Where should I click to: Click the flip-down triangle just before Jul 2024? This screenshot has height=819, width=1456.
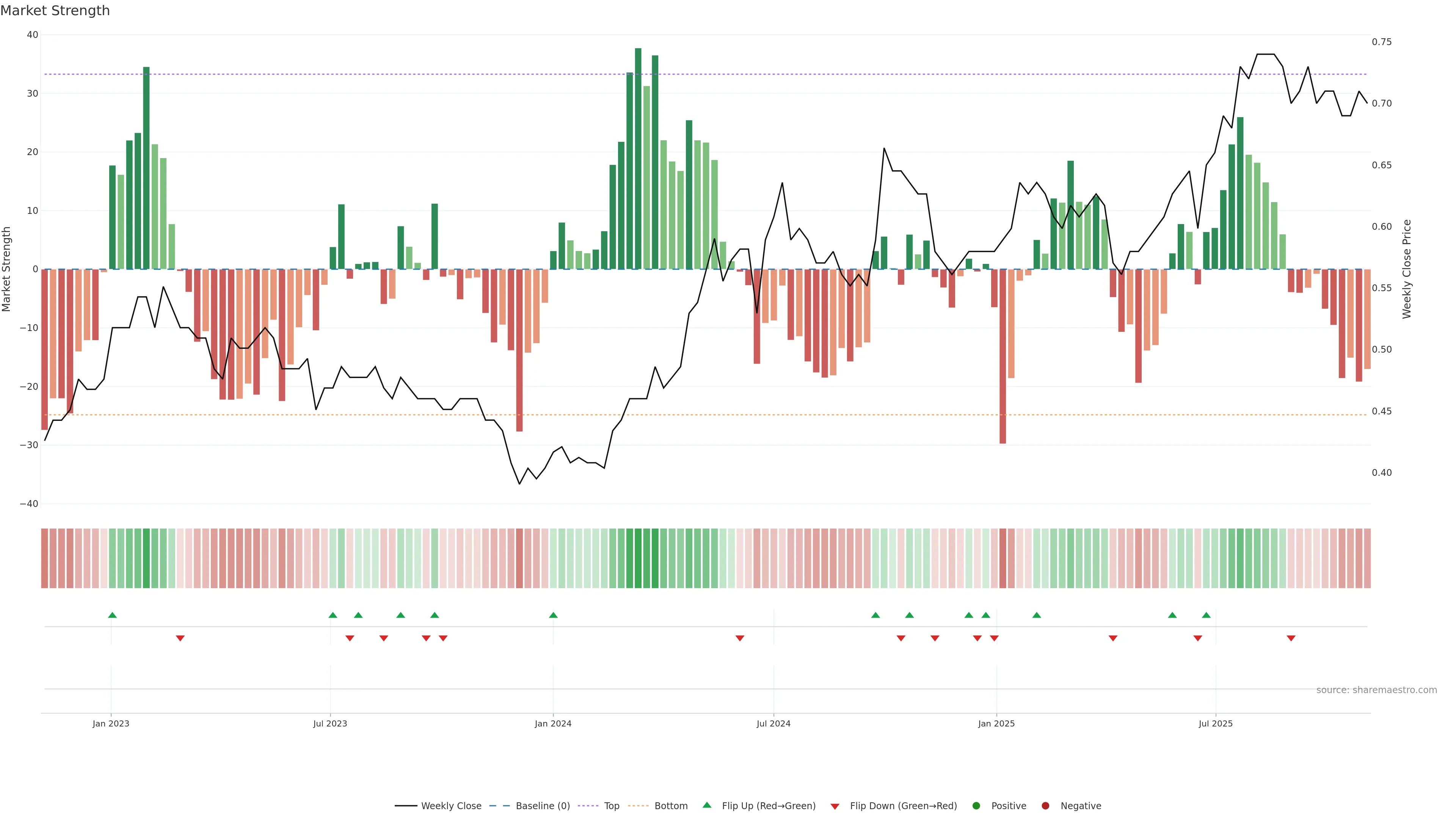pos(740,638)
